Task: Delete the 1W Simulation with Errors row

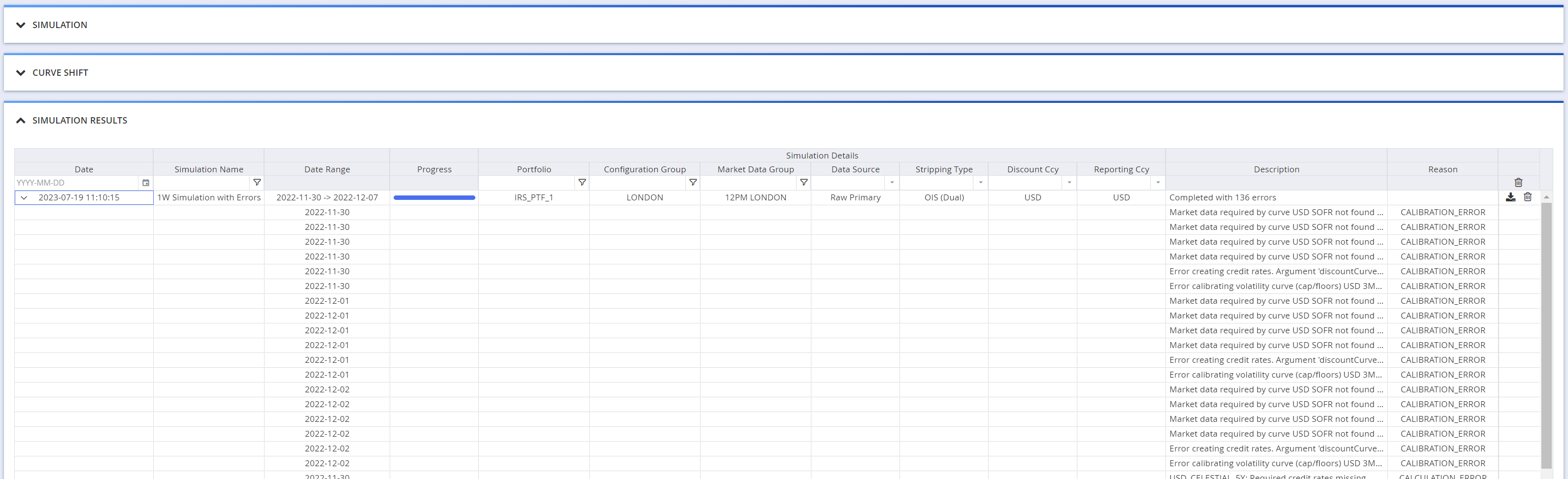Action: pos(1527,197)
